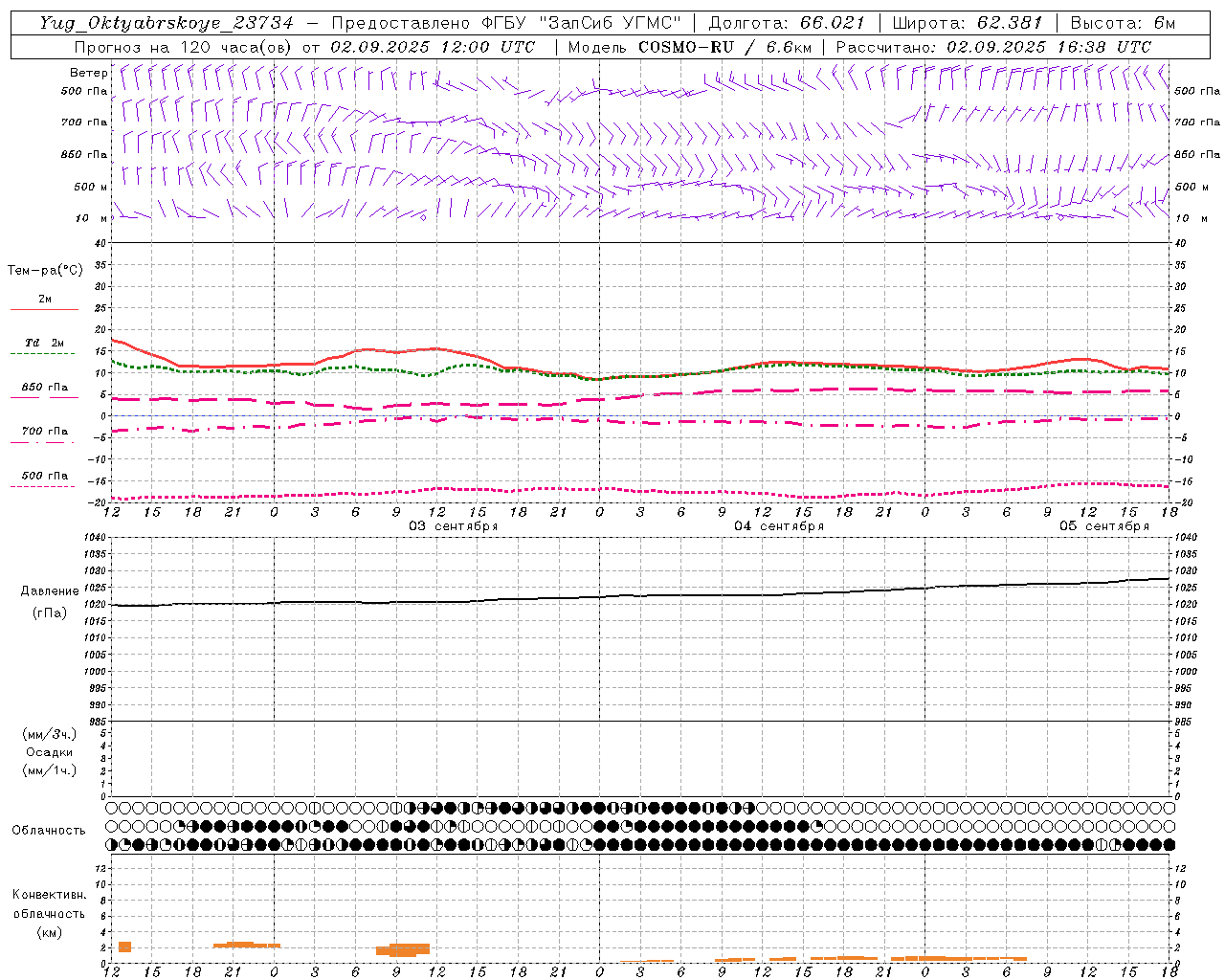Viewport: 1225px width, 980px height.
Task: Click the red 2м temperature legend line
Action: coord(44,309)
